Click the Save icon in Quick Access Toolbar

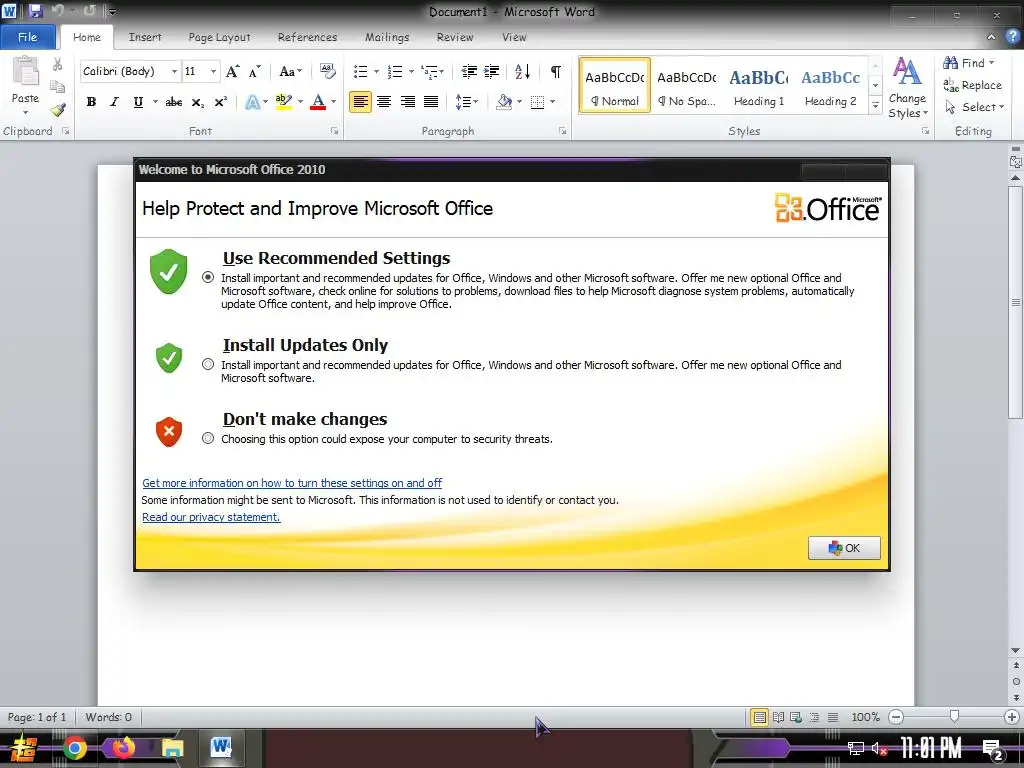pos(35,11)
